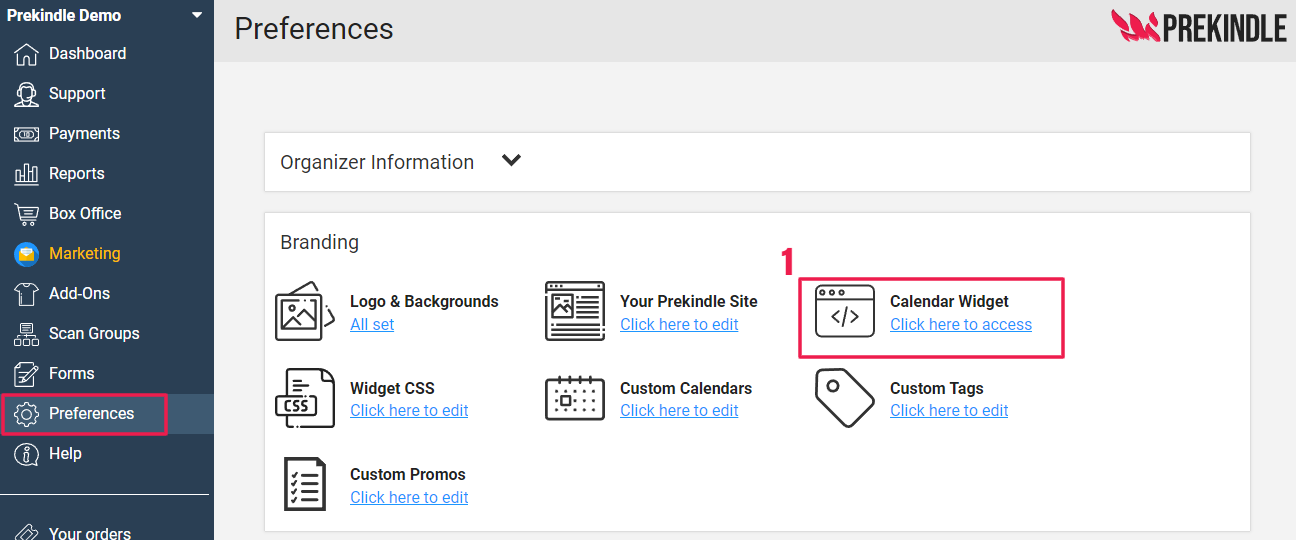This screenshot has height=540, width=1296.
Task: Click edit link under Your Prekindle Site
Action: 679,324
